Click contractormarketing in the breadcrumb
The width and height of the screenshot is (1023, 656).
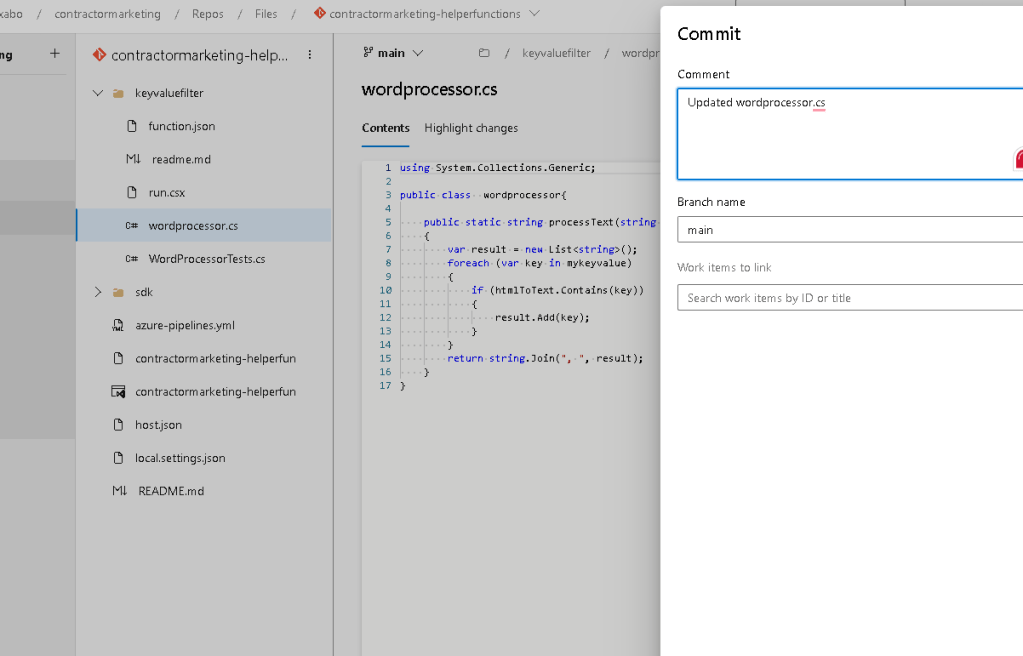(108, 14)
